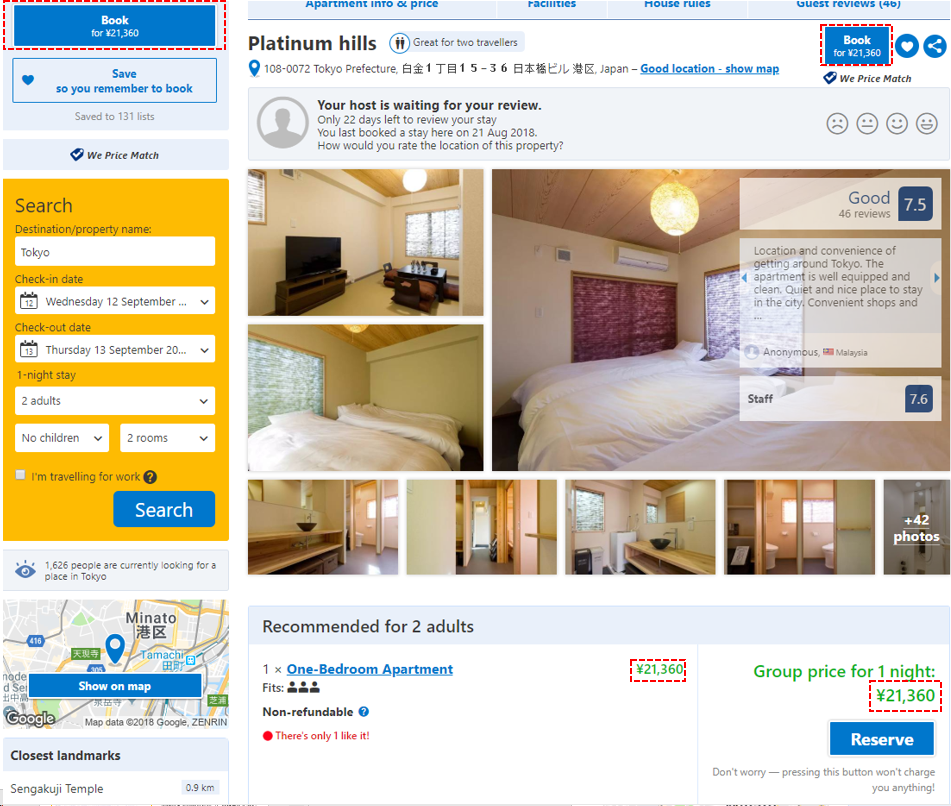Show next review with right arrow
Image resolution: width=951 pixels, height=806 pixels.
936,278
